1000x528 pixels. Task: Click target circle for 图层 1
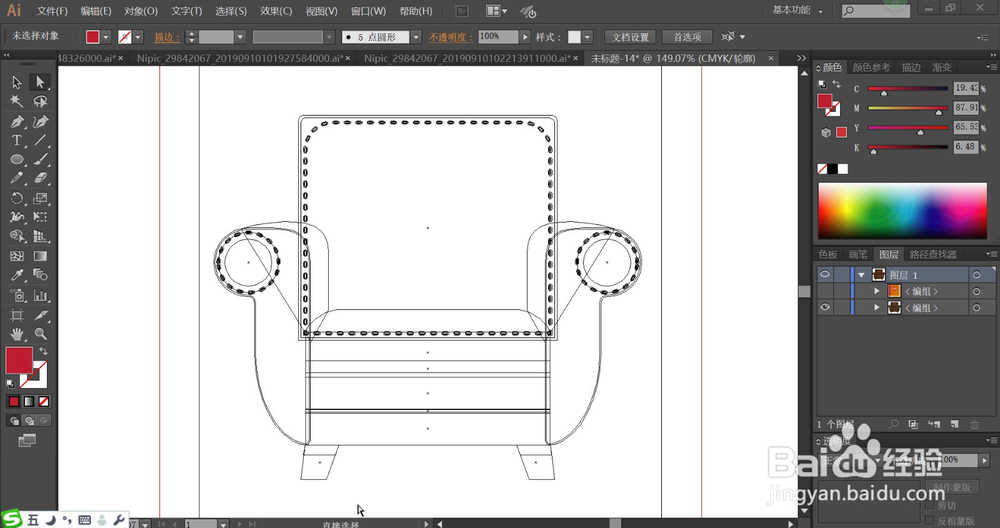[x=976, y=275]
